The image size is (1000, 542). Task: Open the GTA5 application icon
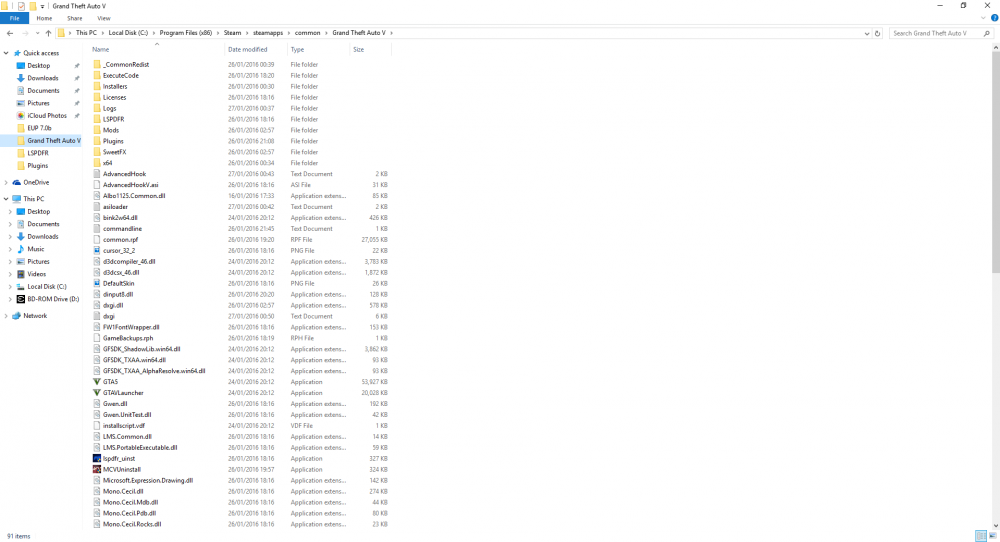point(97,382)
